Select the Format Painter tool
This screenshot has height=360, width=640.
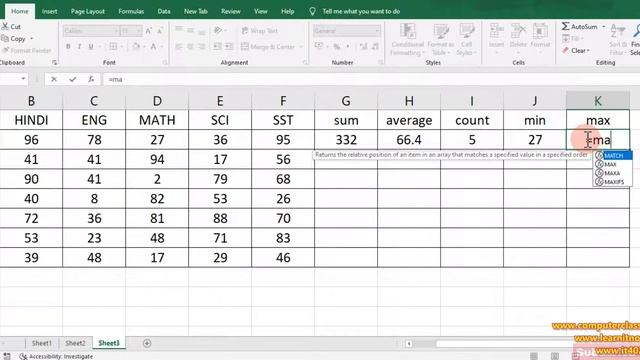click(27, 51)
